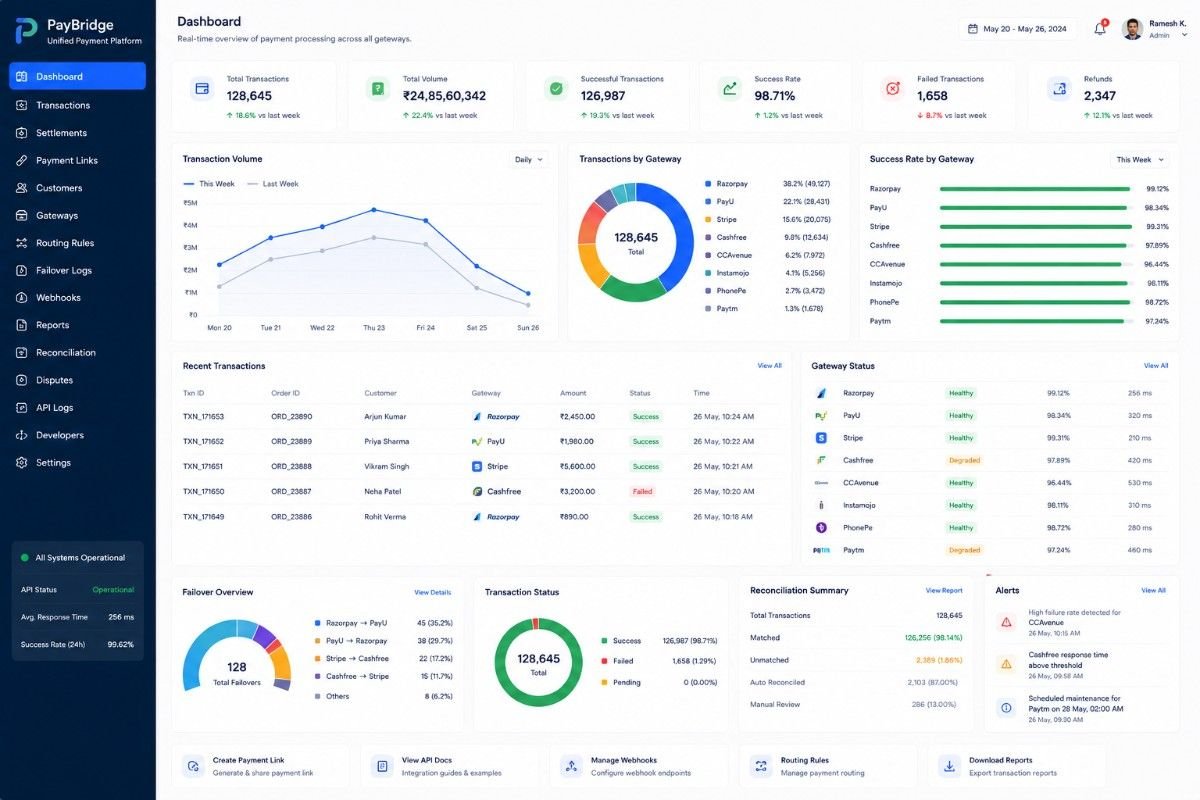Click View All in Gateway Status
This screenshot has height=800, width=1200.
tap(1156, 366)
